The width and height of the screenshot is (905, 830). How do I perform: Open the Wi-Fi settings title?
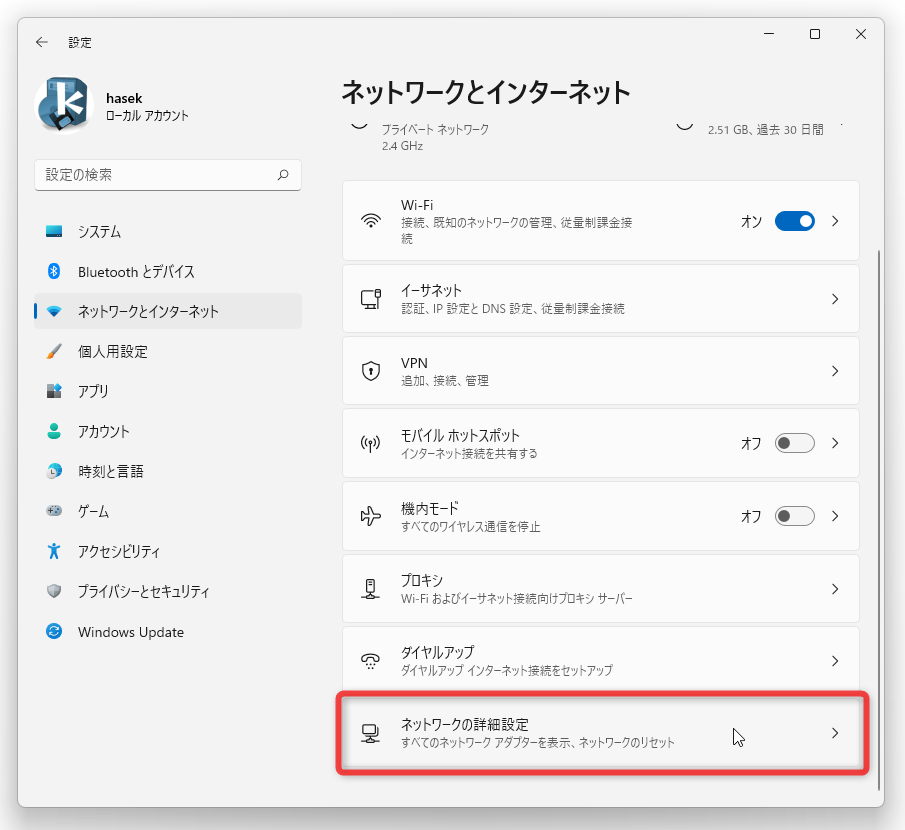(x=417, y=205)
